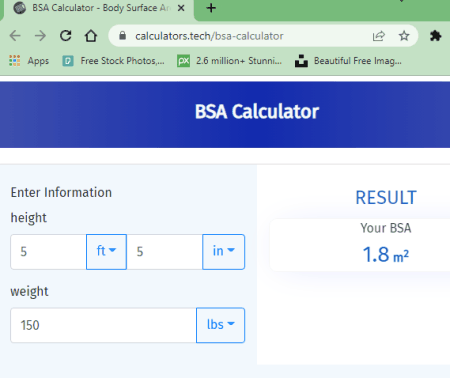This screenshot has height=378, width=450.
Task: Open the Free Stock Photos bookmark
Action: (113, 61)
